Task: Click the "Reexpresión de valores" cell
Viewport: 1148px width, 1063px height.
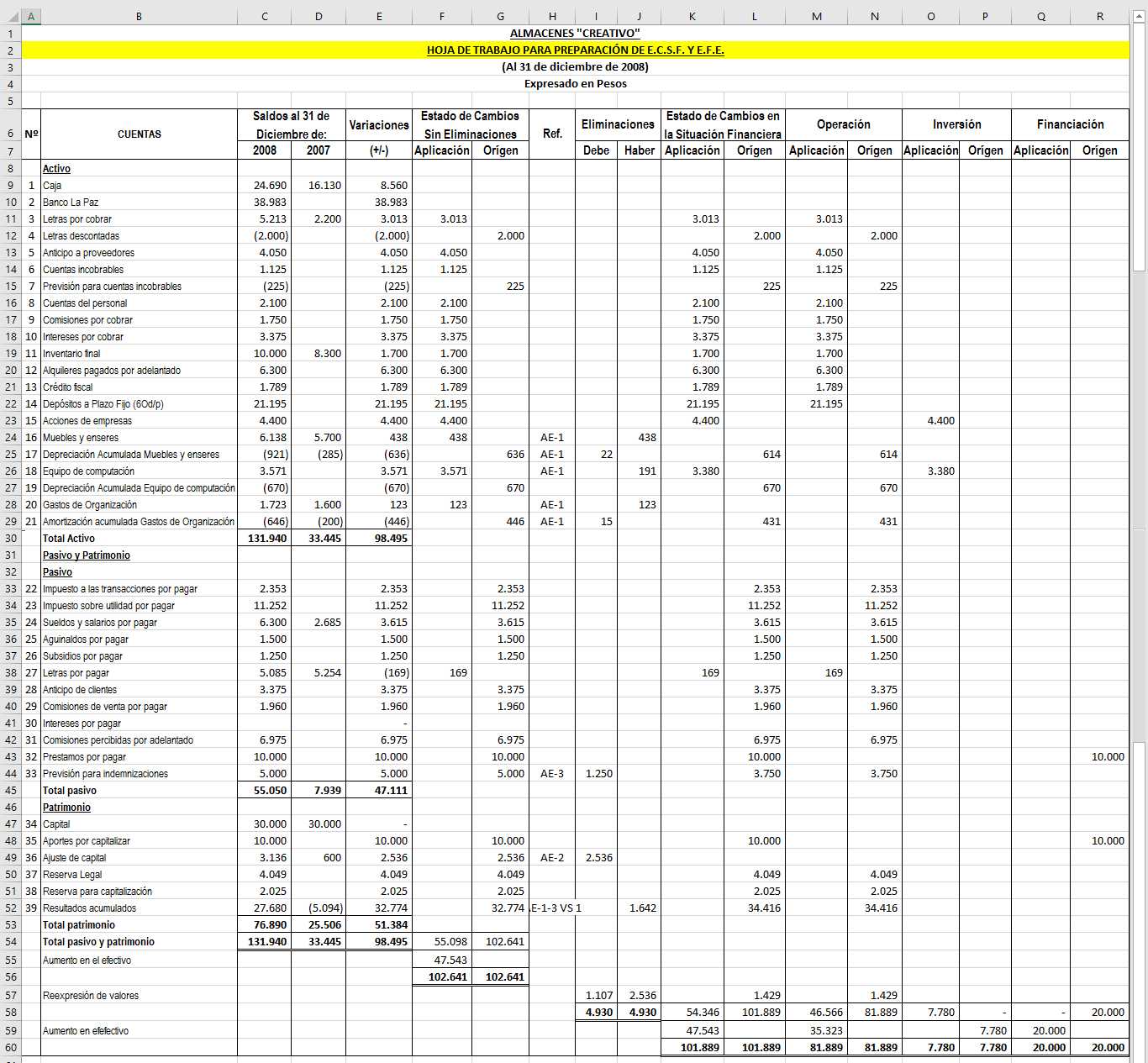Action: 139,996
